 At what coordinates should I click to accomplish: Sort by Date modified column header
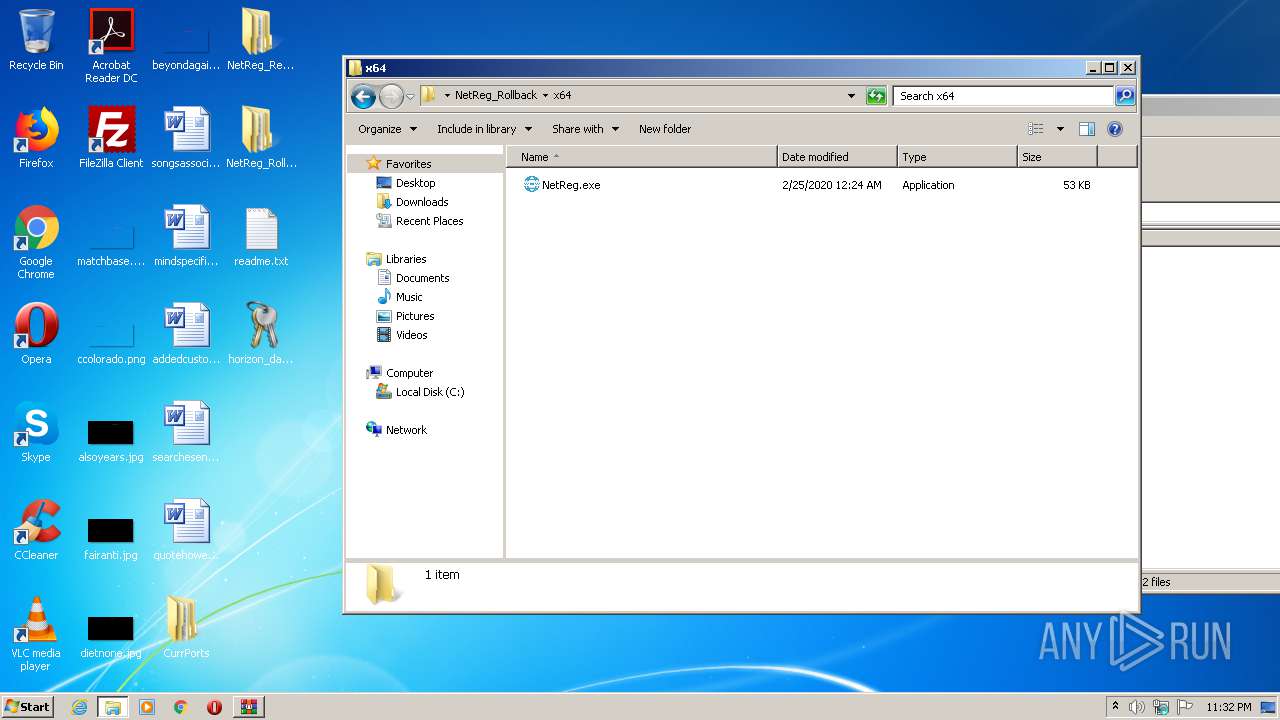point(837,157)
